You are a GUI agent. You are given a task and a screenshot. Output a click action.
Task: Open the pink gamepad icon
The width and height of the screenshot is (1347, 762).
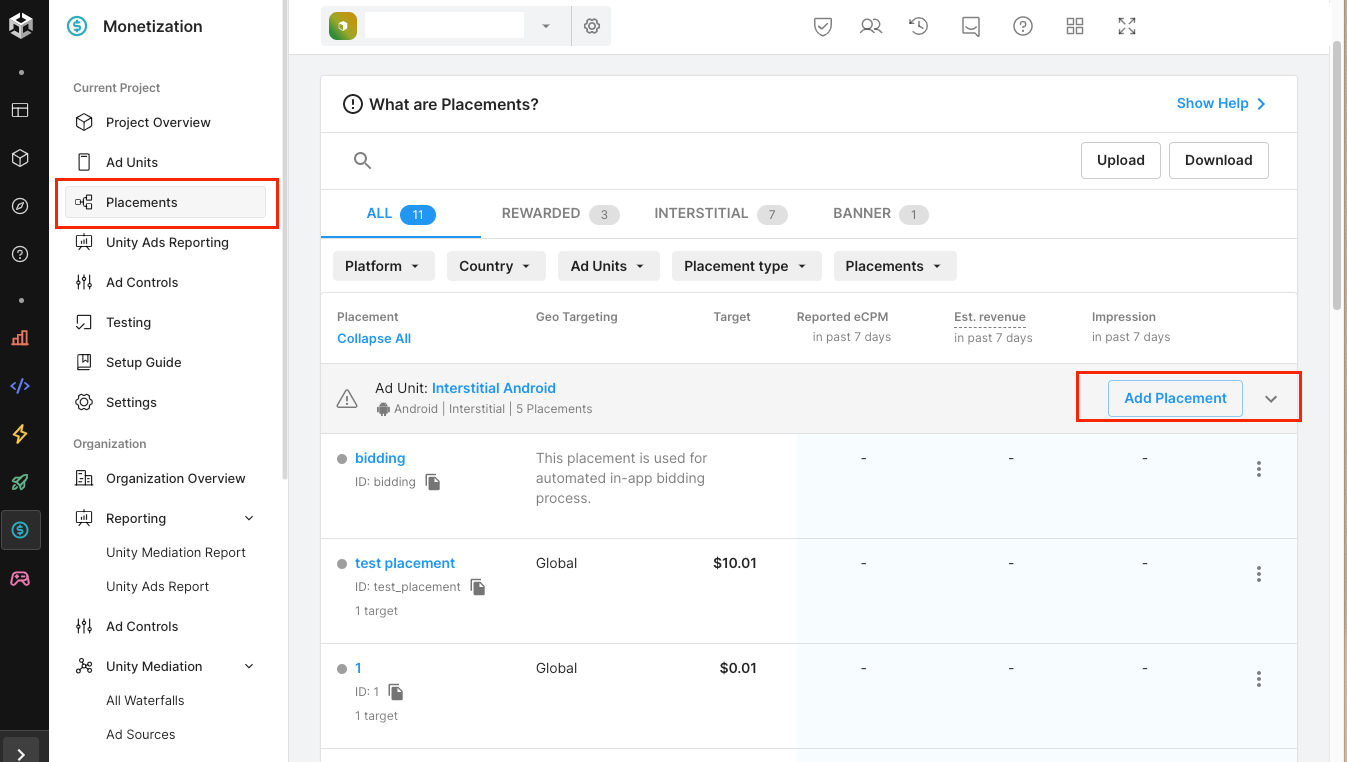pos(20,578)
